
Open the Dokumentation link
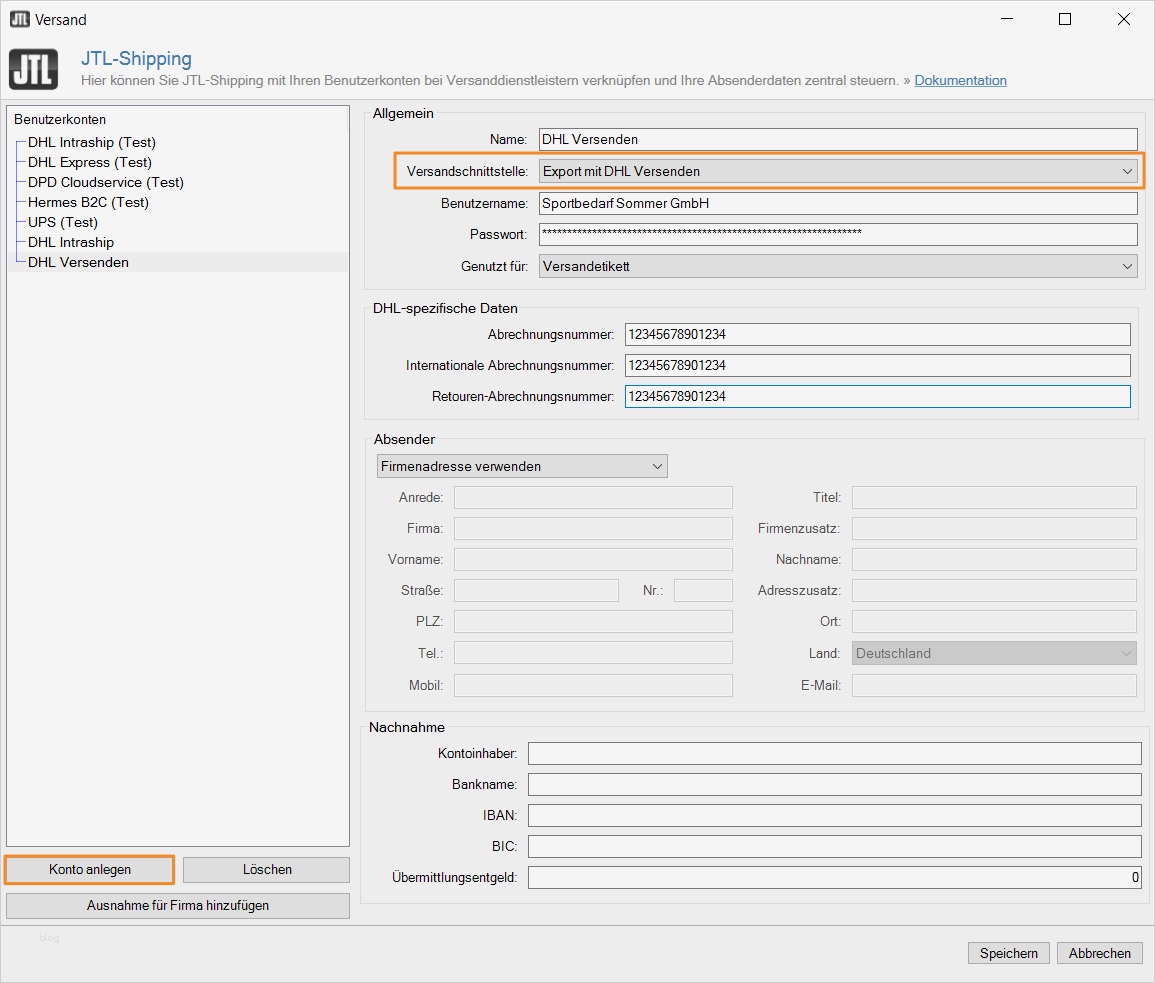[960, 80]
